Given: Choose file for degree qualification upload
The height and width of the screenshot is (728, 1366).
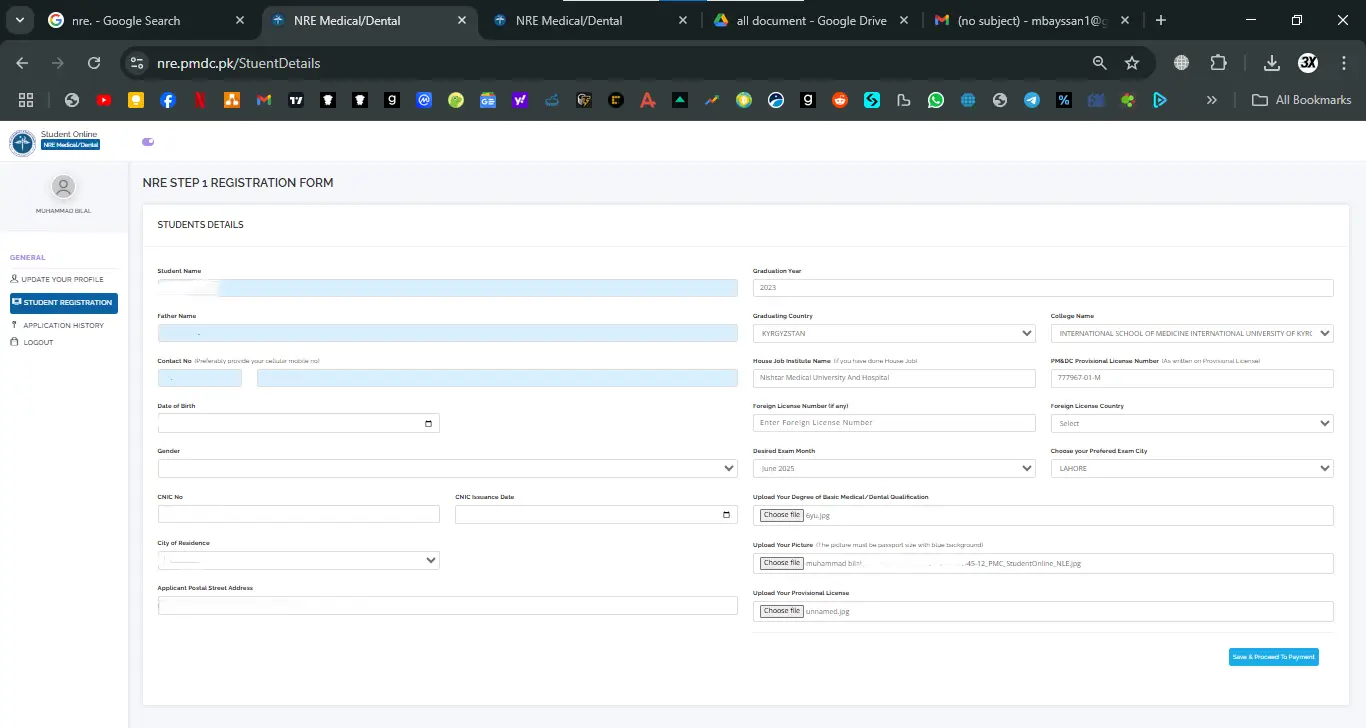Looking at the screenshot, I should click(781, 515).
